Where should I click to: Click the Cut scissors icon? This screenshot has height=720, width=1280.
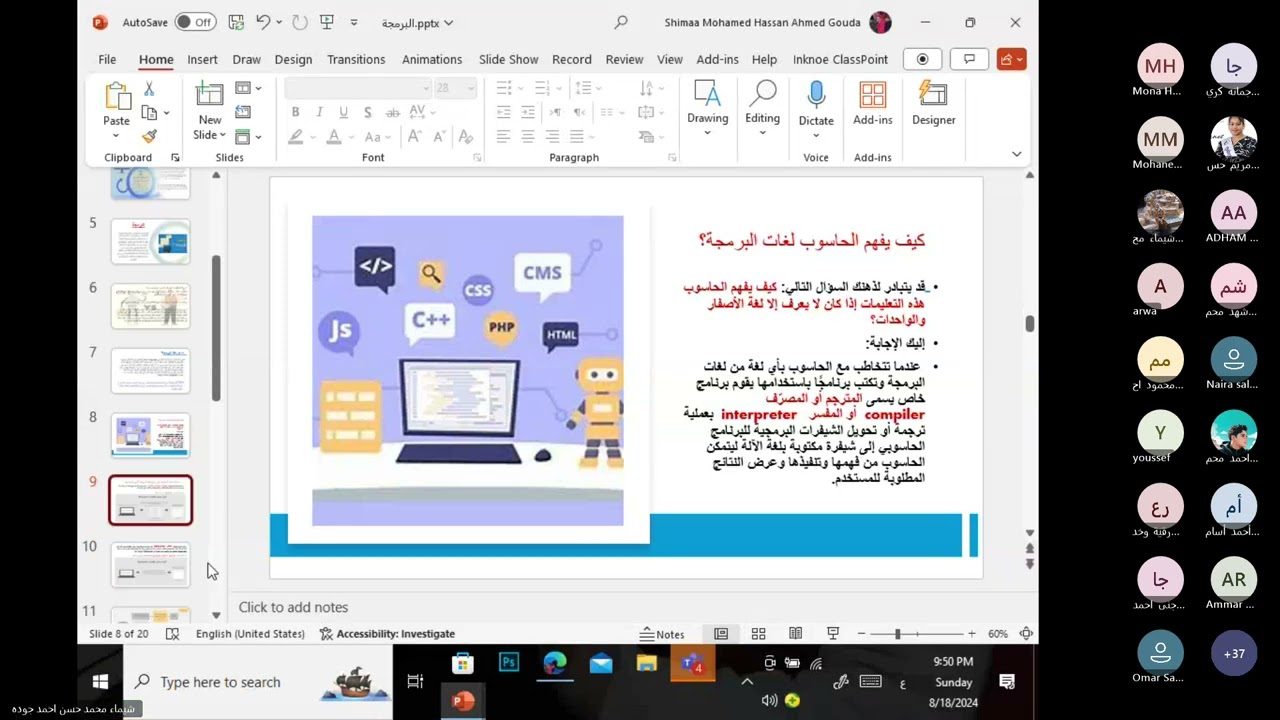149,89
